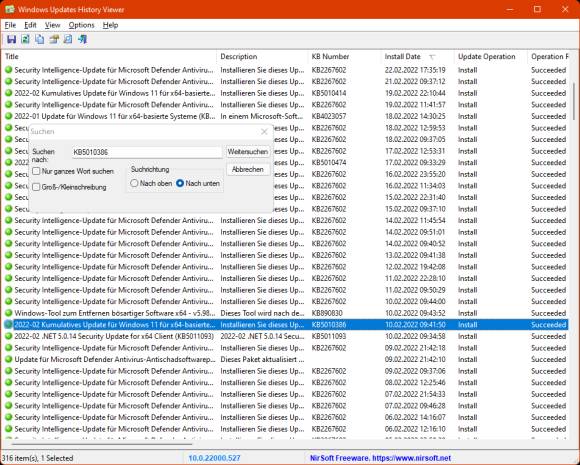Viewport: 580px width, 465px height.
Task: Click green icon of the .NET 5.0.14 row
Action: (9, 336)
